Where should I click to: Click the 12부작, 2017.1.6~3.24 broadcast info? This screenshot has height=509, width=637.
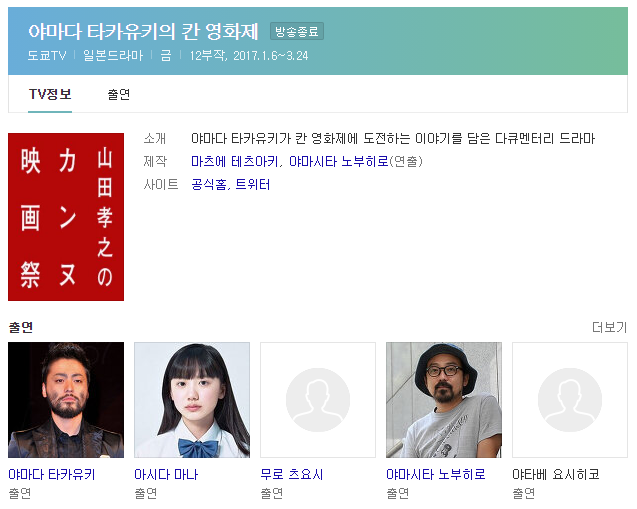(249, 55)
